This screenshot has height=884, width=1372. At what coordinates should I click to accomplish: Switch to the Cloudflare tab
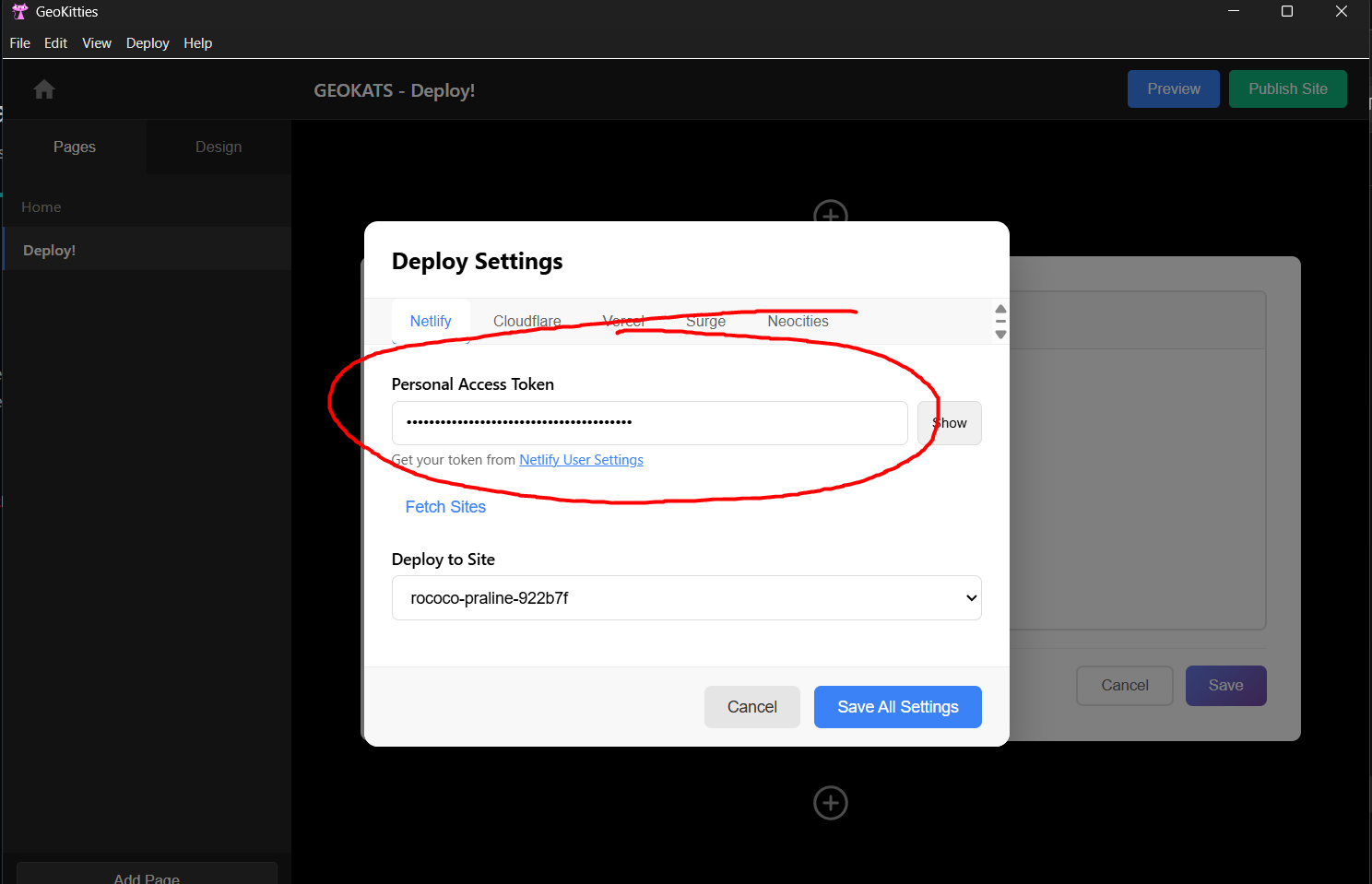pyautogui.click(x=526, y=322)
